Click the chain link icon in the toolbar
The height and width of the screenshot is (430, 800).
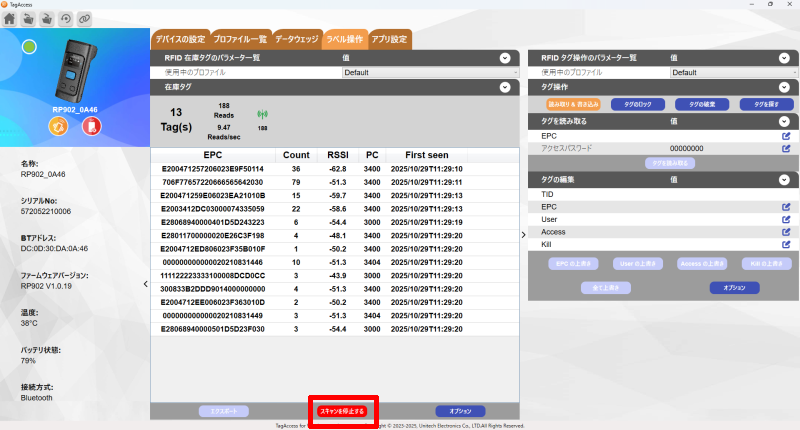click(84, 19)
